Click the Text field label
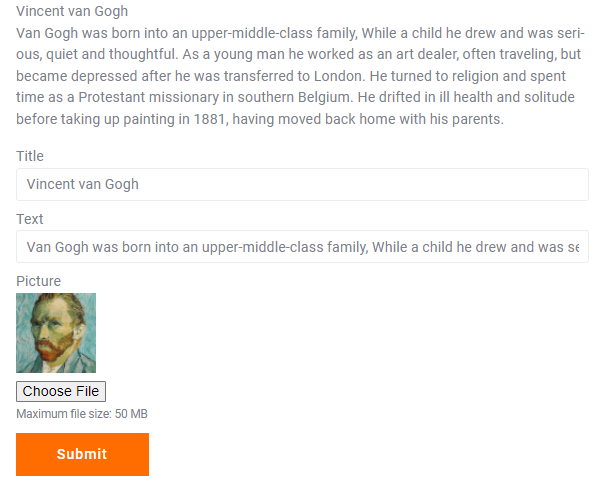The width and height of the screenshot is (600, 490). pos(30,219)
